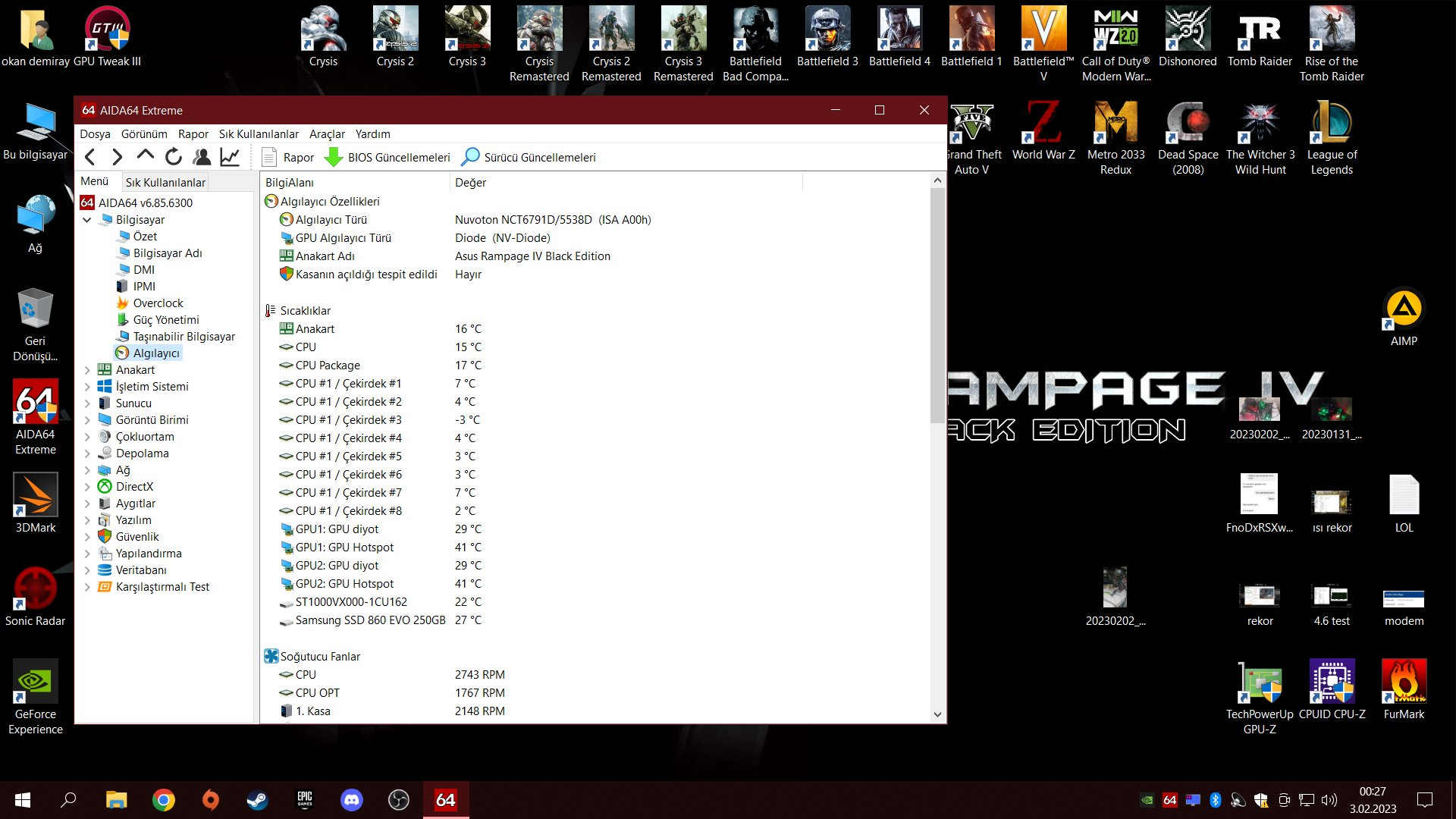Open the Dosya menu

[96, 133]
